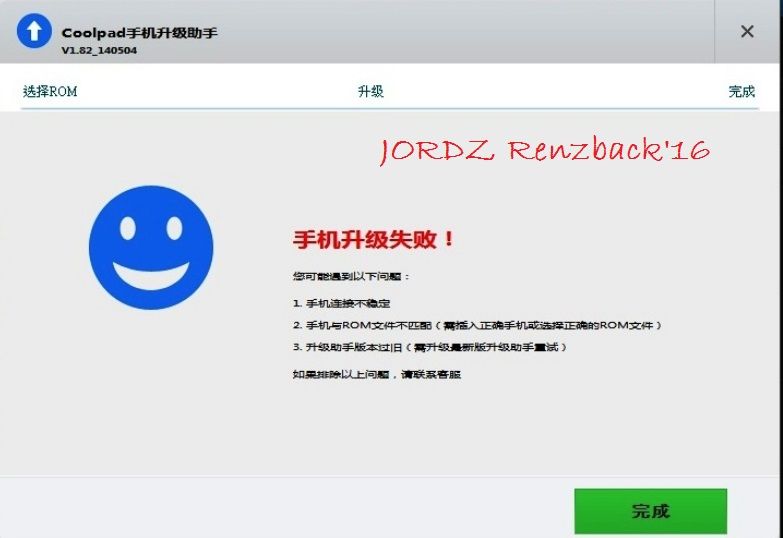Click the left eye of the smiley
The width and height of the screenshot is (783, 538).
[129, 229]
